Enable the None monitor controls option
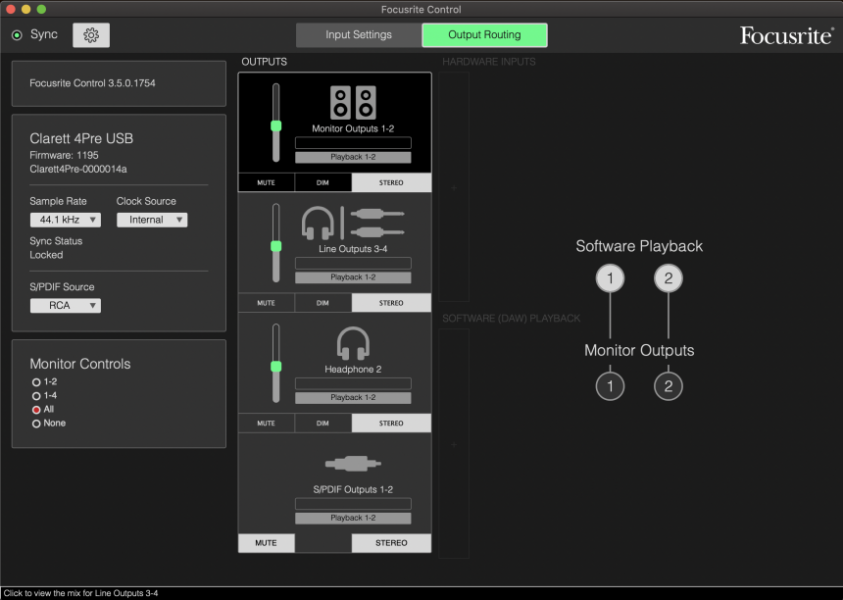This screenshot has height=600, width=843. [36, 422]
